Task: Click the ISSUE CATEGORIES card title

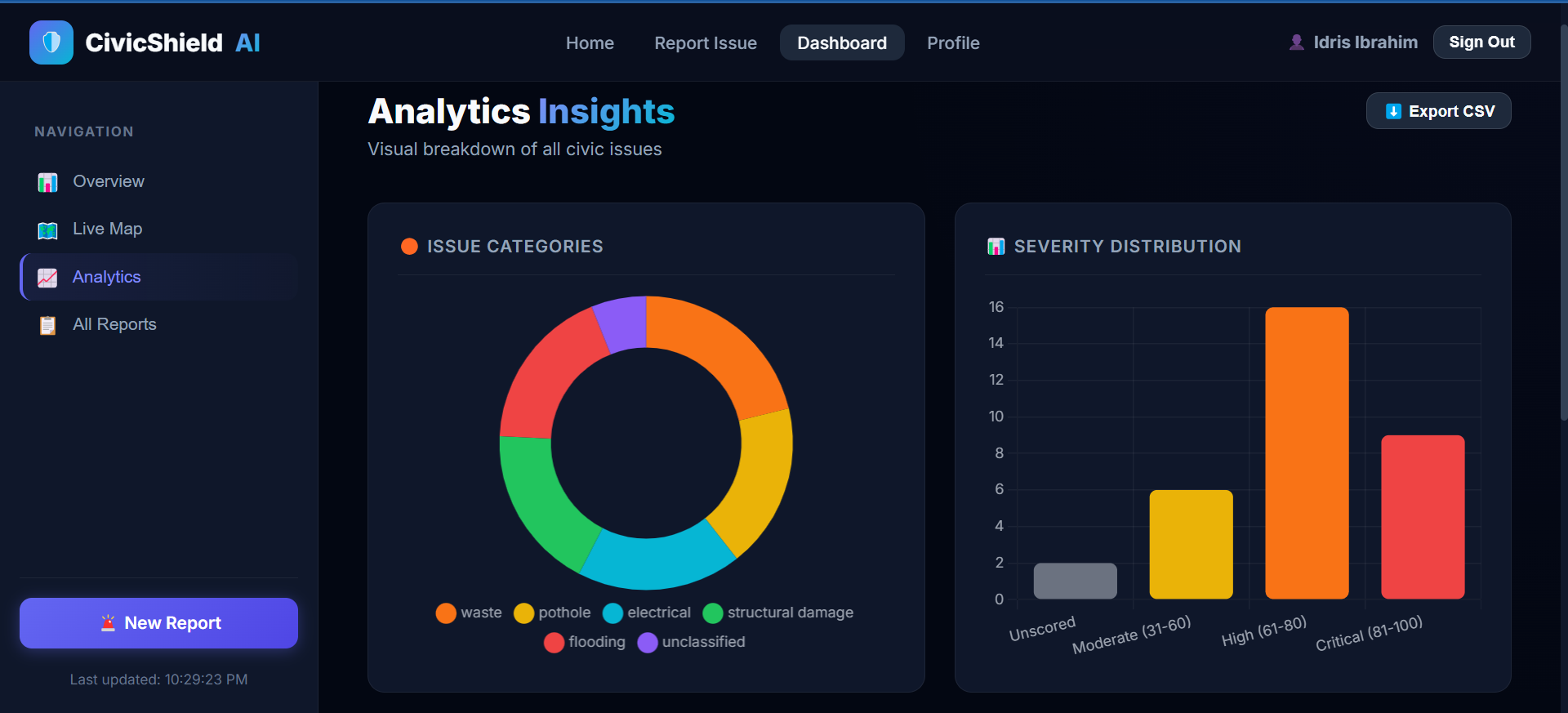Action: [514, 247]
